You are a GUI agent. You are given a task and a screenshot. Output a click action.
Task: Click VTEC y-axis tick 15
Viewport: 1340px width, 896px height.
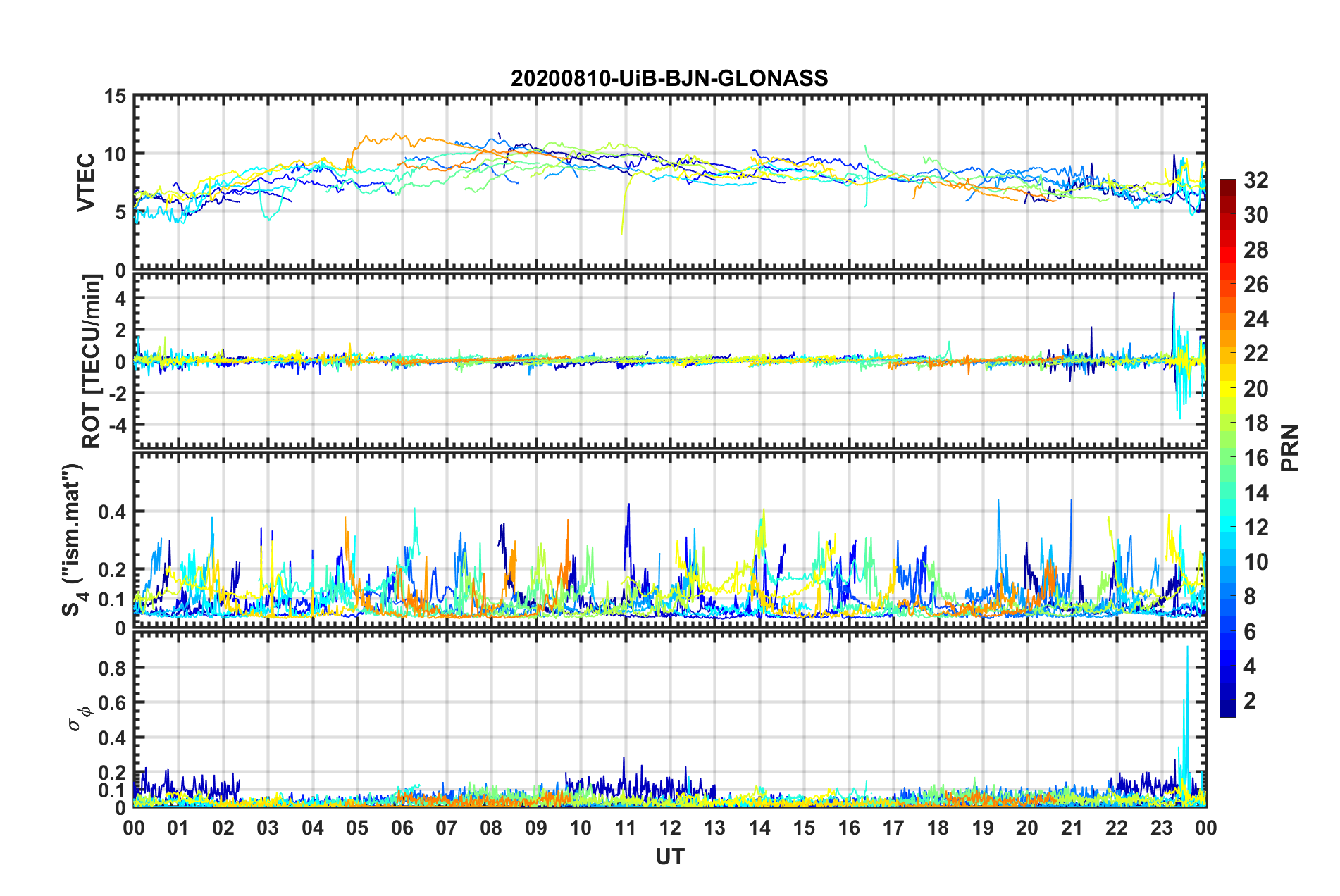115,96
